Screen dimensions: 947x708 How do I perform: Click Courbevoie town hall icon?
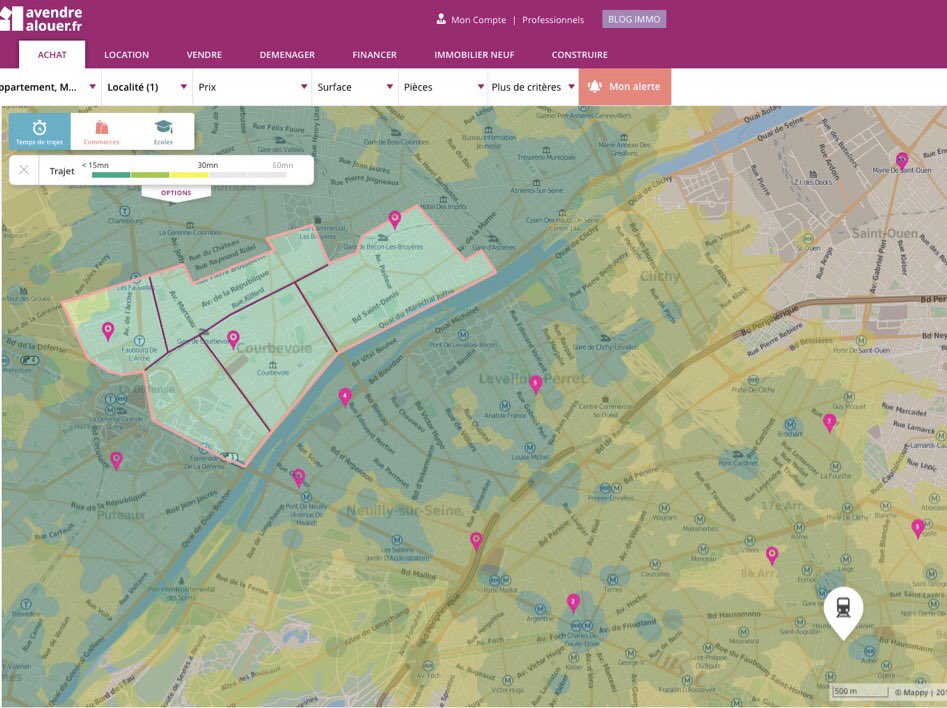tap(273, 365)
